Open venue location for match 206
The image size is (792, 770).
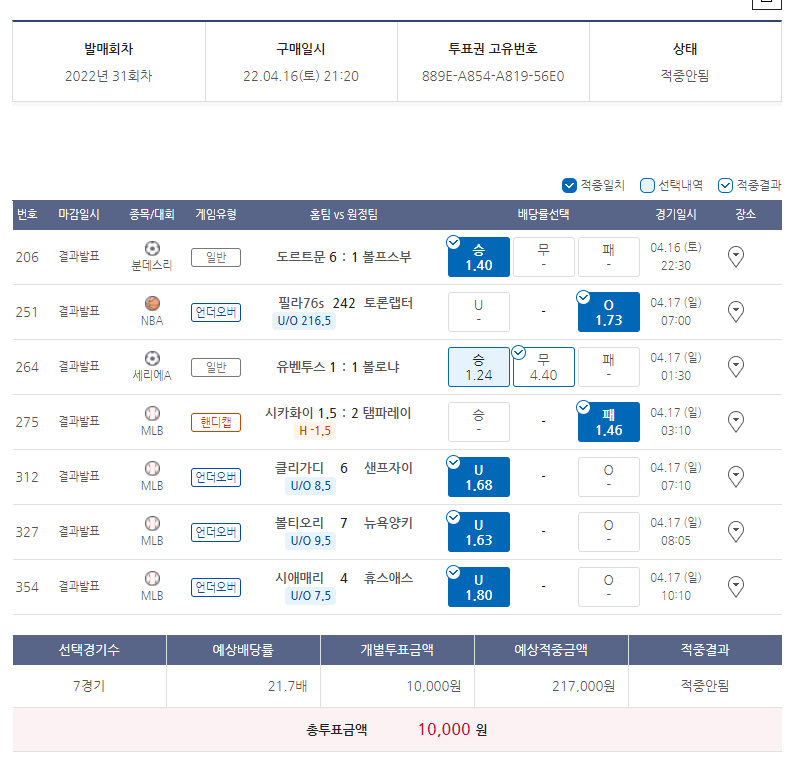coord(735,257)
